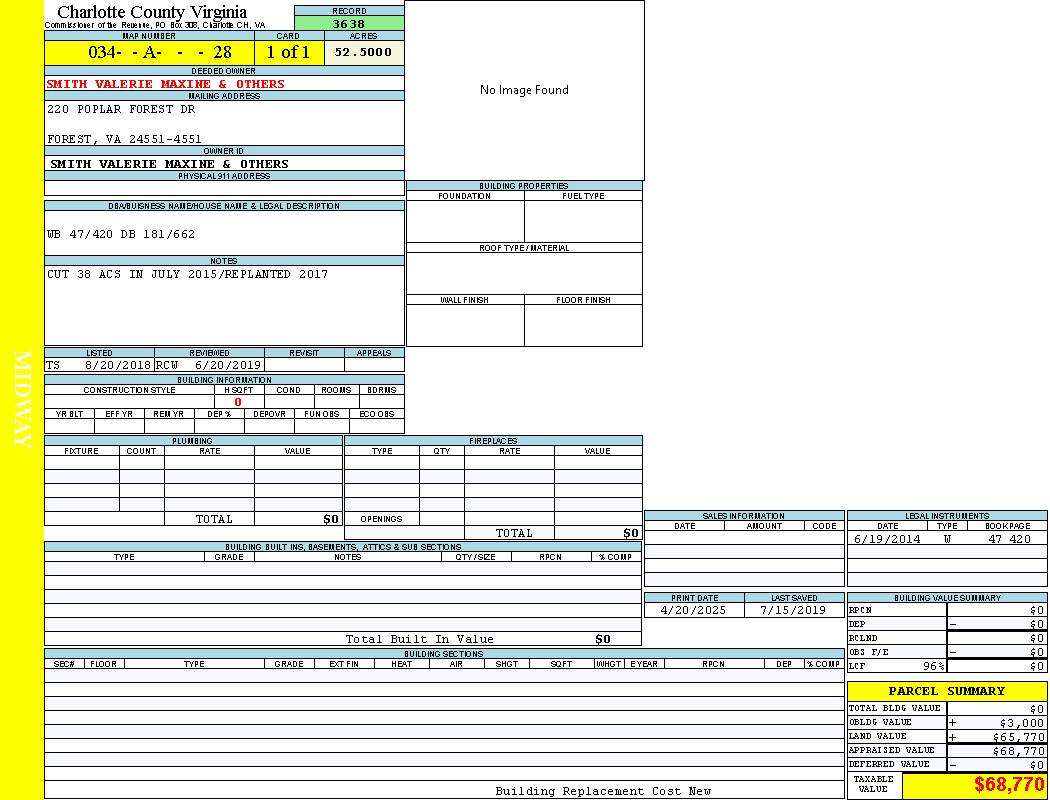Click the card count '1 of 1'

288,52
